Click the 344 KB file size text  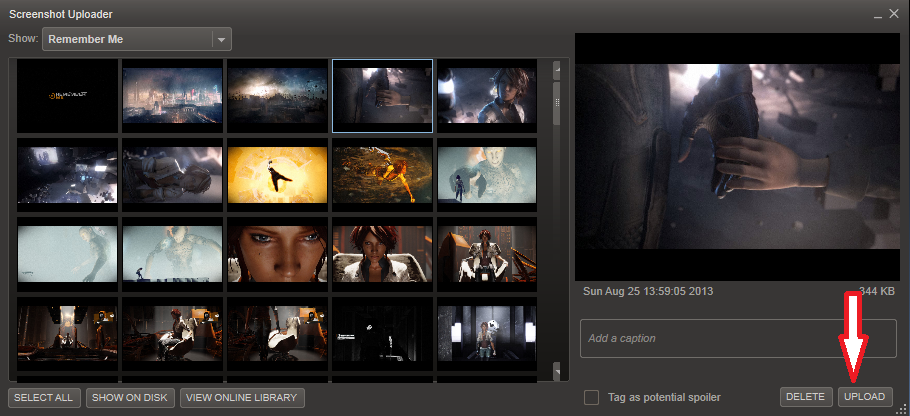[x=877, y=291]
